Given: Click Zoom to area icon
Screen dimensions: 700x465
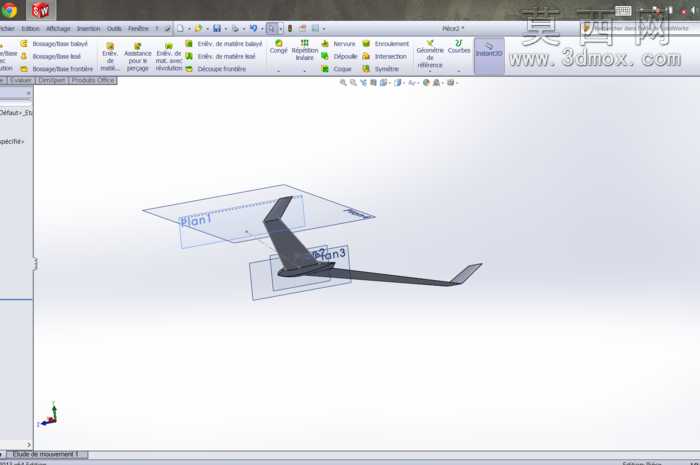Looking at the screenshot, I should 353,83.
